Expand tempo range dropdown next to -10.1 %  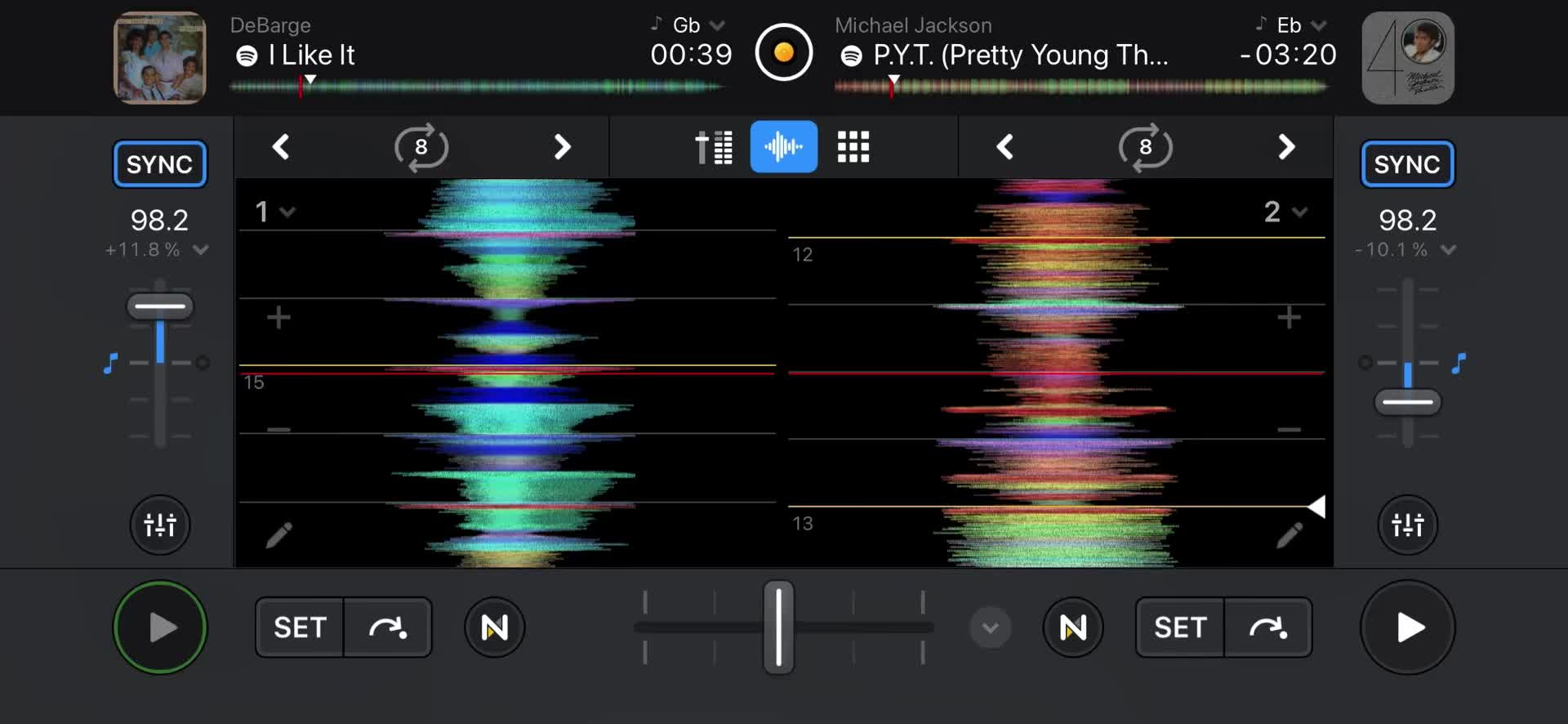pos(1448,250)
